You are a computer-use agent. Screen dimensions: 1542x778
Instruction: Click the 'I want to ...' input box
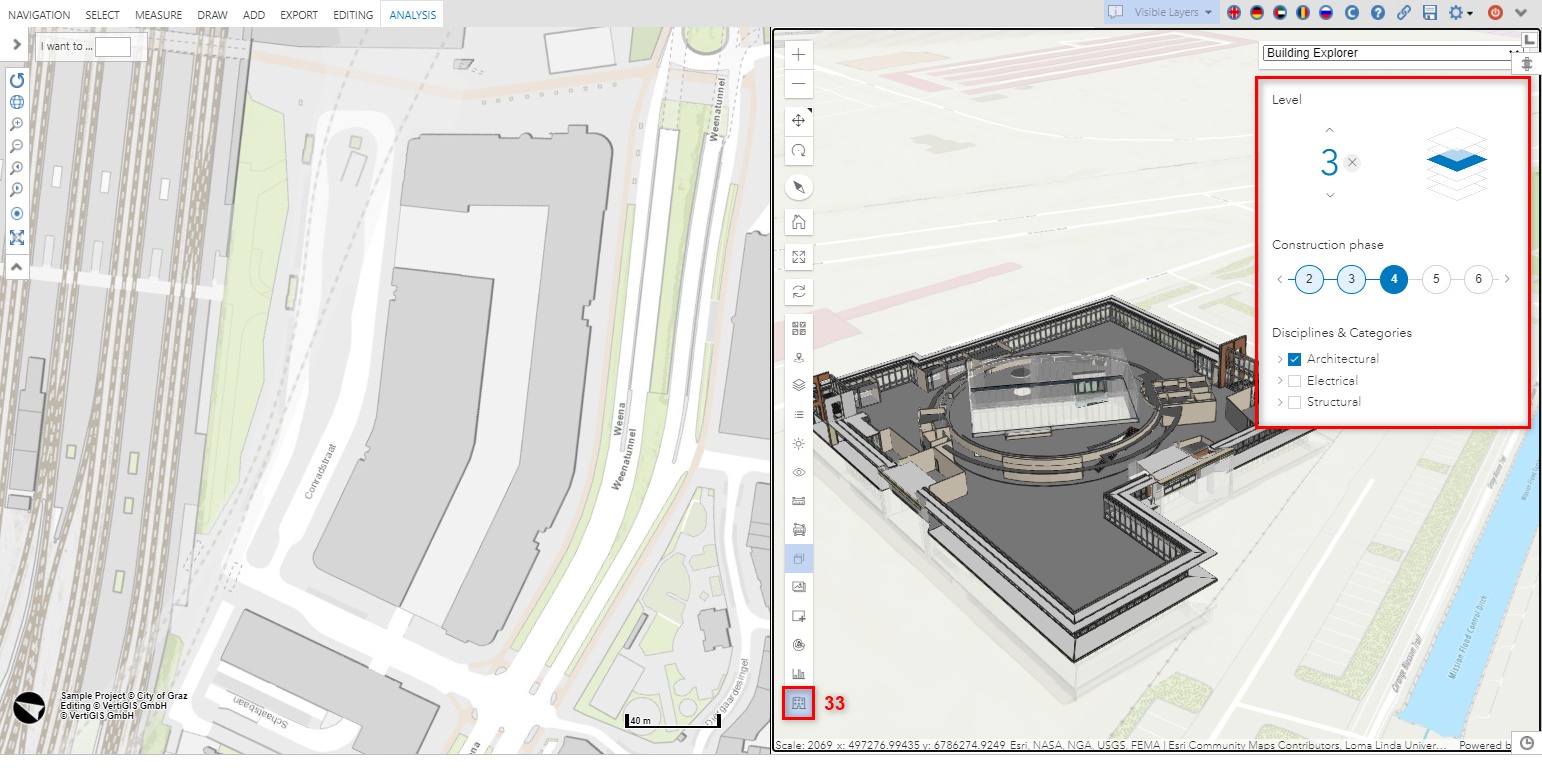pos(112,47)
